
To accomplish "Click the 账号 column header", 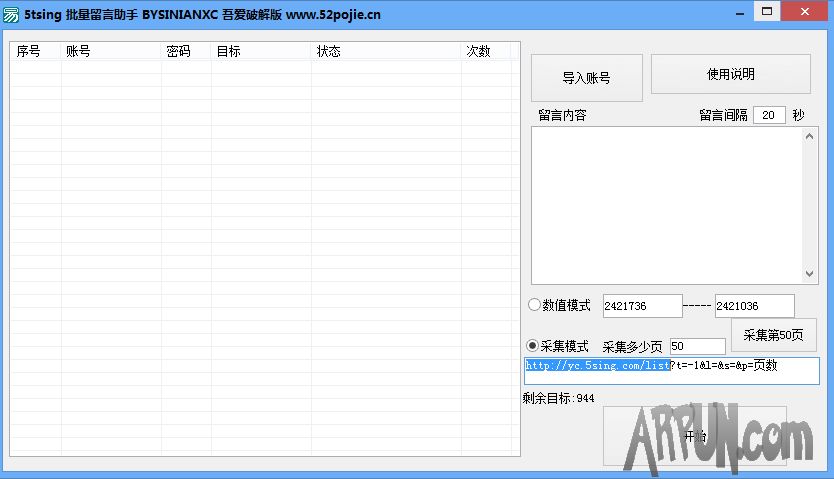I will click(x=111, y=51).
